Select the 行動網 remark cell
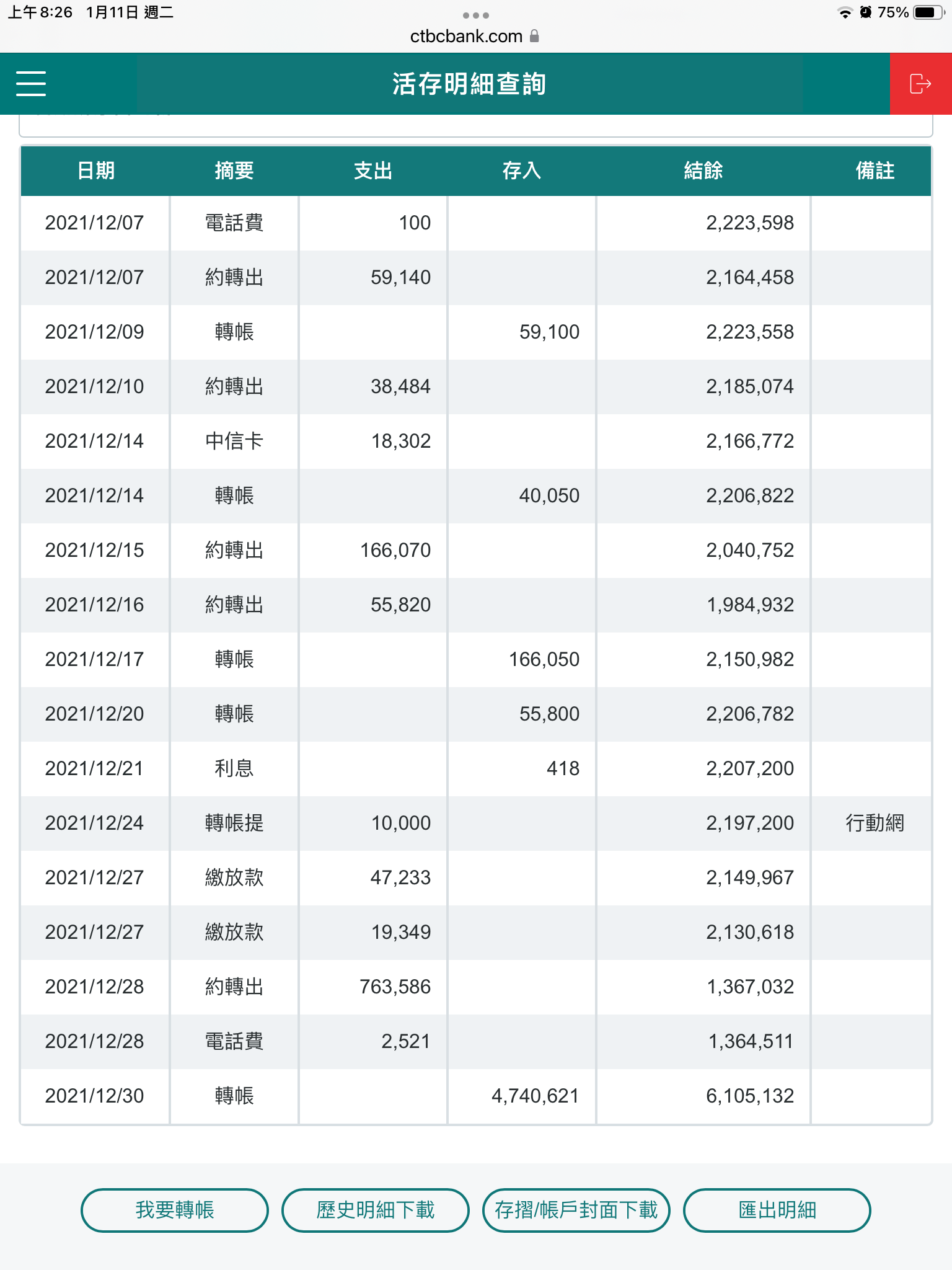This screenshot has height=1270, width=952. [x=874, y=823]
